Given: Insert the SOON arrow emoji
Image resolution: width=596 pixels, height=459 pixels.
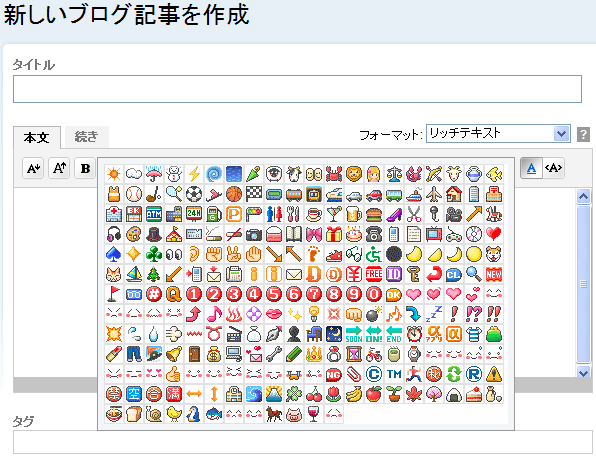Looking at the screenshot, I should [354, 334].
